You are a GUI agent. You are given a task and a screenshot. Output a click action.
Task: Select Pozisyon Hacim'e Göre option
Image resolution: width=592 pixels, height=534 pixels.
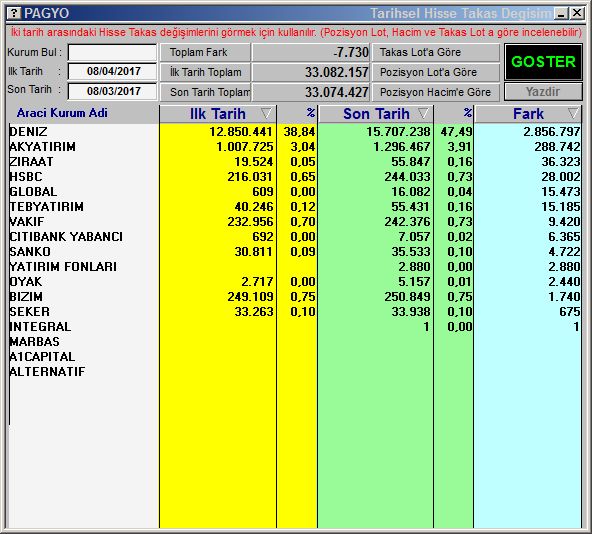[x=436, y=92]
